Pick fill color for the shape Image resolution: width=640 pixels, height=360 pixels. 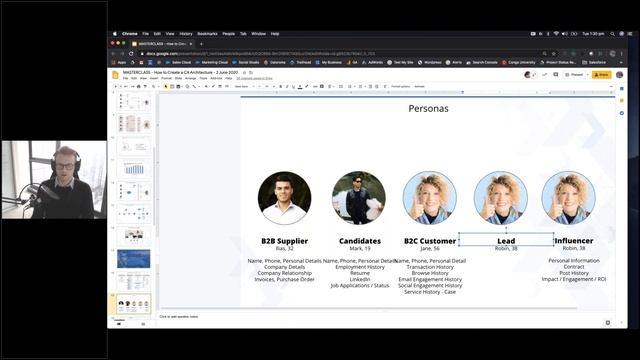[x=206, y=87]
